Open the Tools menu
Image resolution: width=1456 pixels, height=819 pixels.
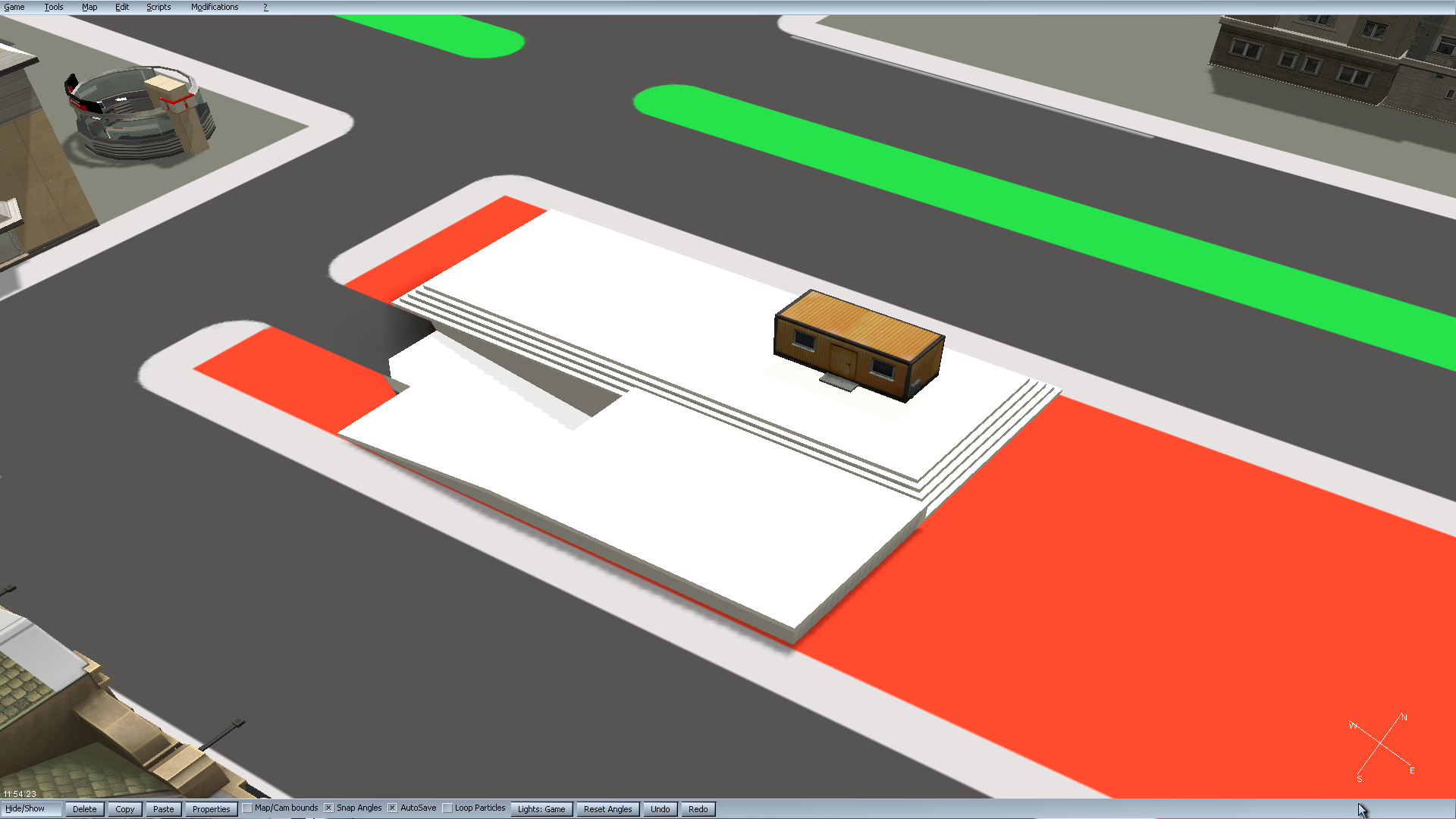point(53,7)
